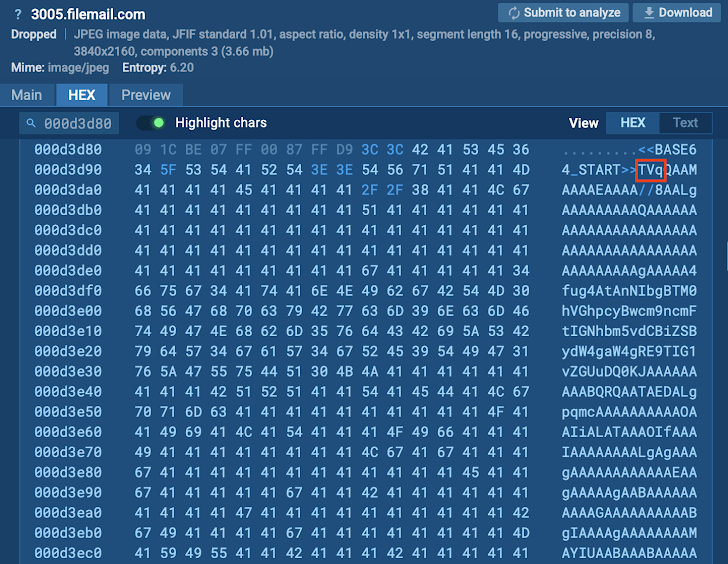Click ASCII text 'AAAAAAAAAQAAAAAA'
728x564 pixels.
[x=629, y=210]
